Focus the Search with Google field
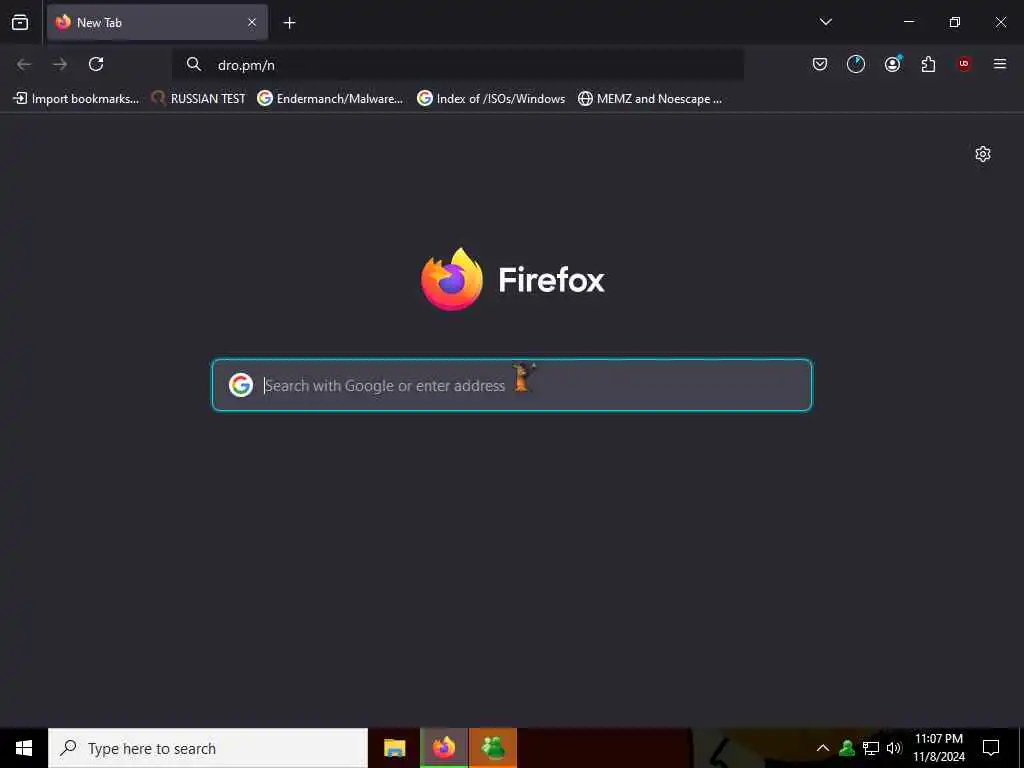Image resolution: width=1024 pixels, height=768 pixels. [x=512, y=385]
